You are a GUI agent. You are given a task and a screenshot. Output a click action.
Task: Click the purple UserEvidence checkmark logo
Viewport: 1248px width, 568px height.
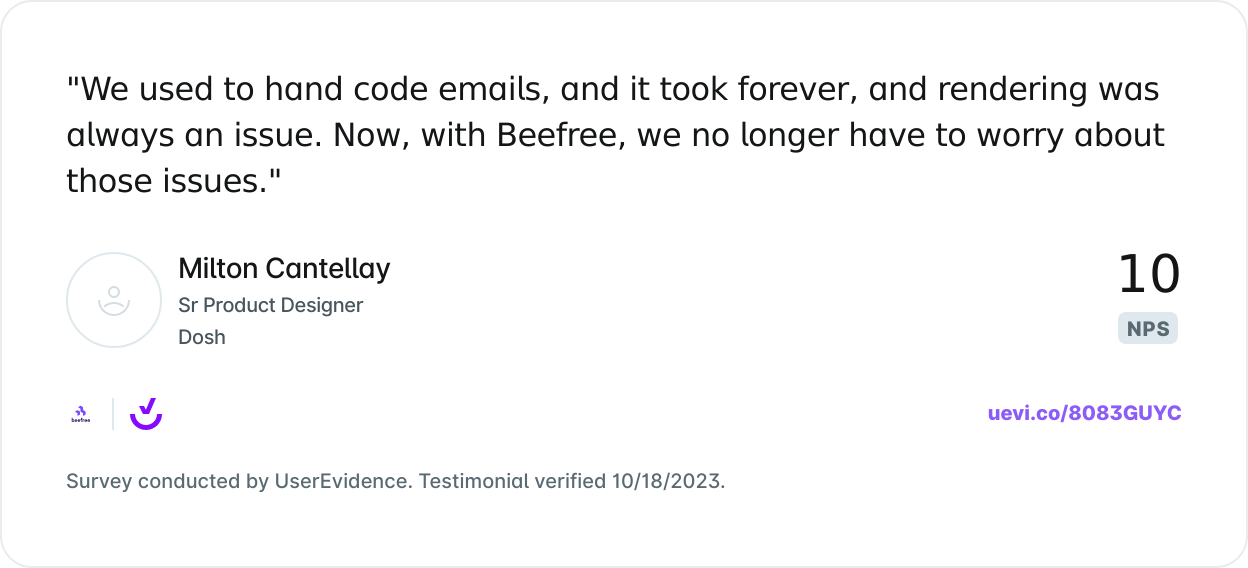tap(146, 413)
